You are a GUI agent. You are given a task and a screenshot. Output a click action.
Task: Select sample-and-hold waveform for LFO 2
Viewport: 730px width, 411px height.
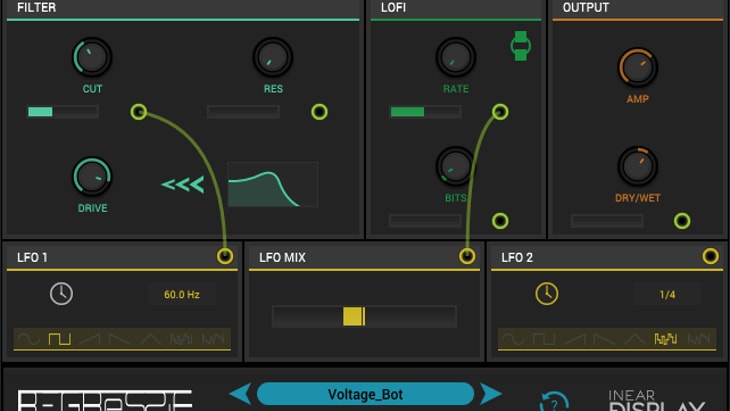pyautogui.click(x=666, y=339)
